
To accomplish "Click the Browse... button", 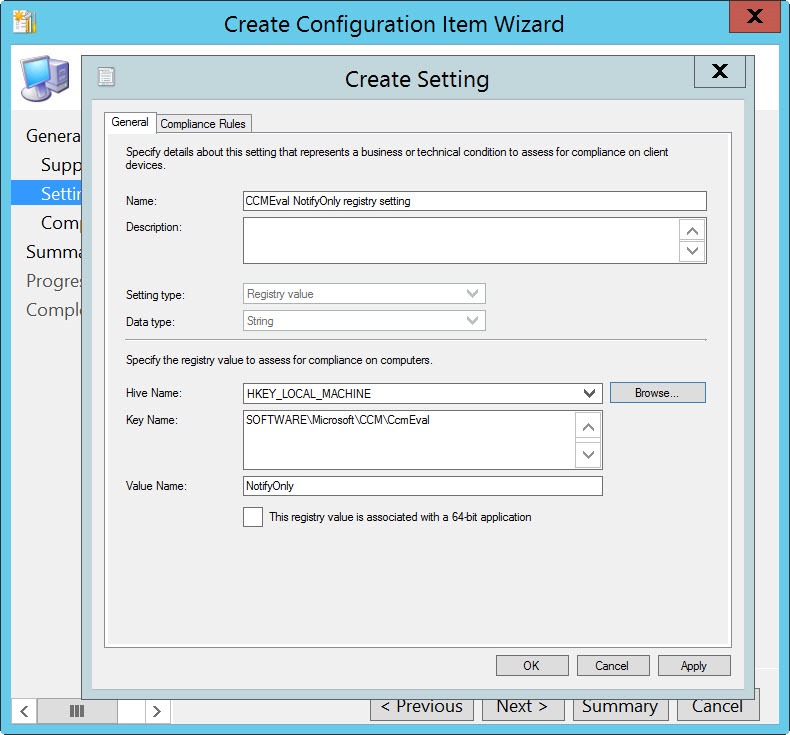I will (x=657, y=393).
